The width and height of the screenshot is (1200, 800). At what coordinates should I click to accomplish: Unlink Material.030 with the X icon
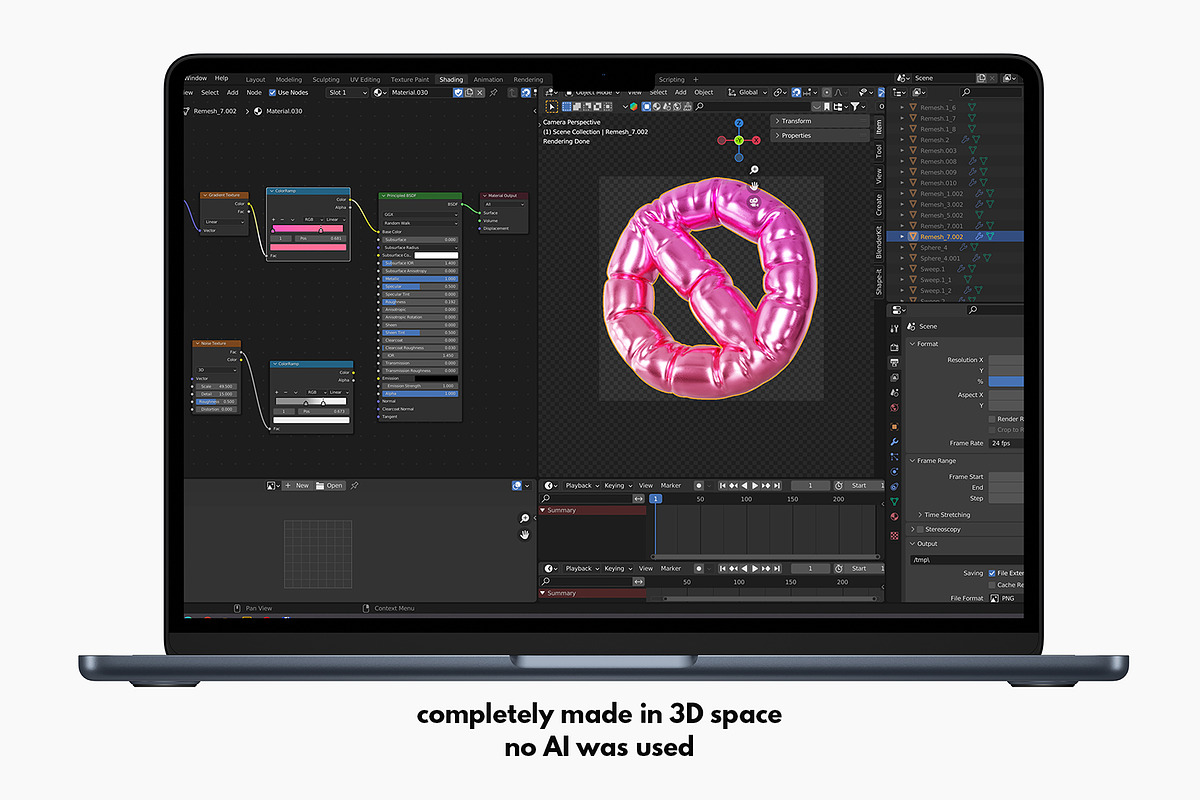pyautogui.click(x=480, y=92)
